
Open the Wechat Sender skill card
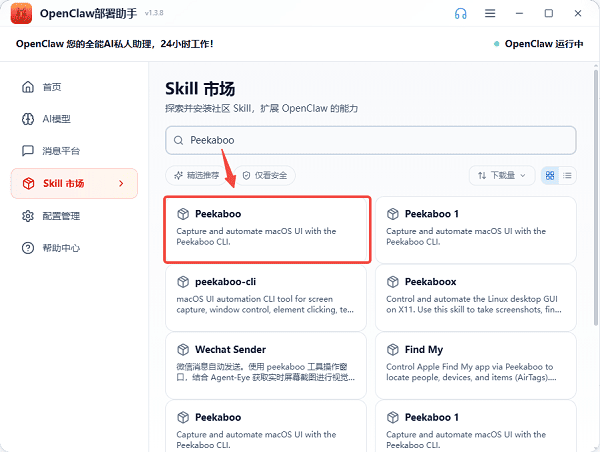266,366
